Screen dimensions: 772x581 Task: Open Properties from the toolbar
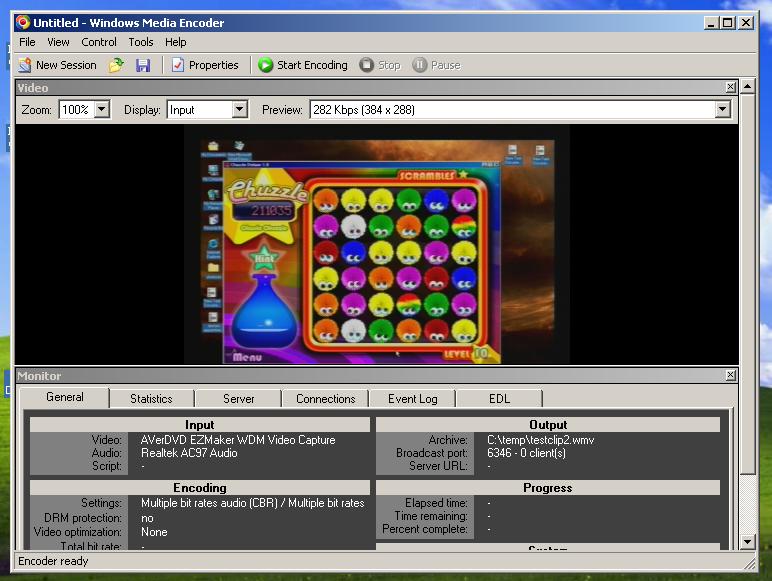click(x=205, y=65)
